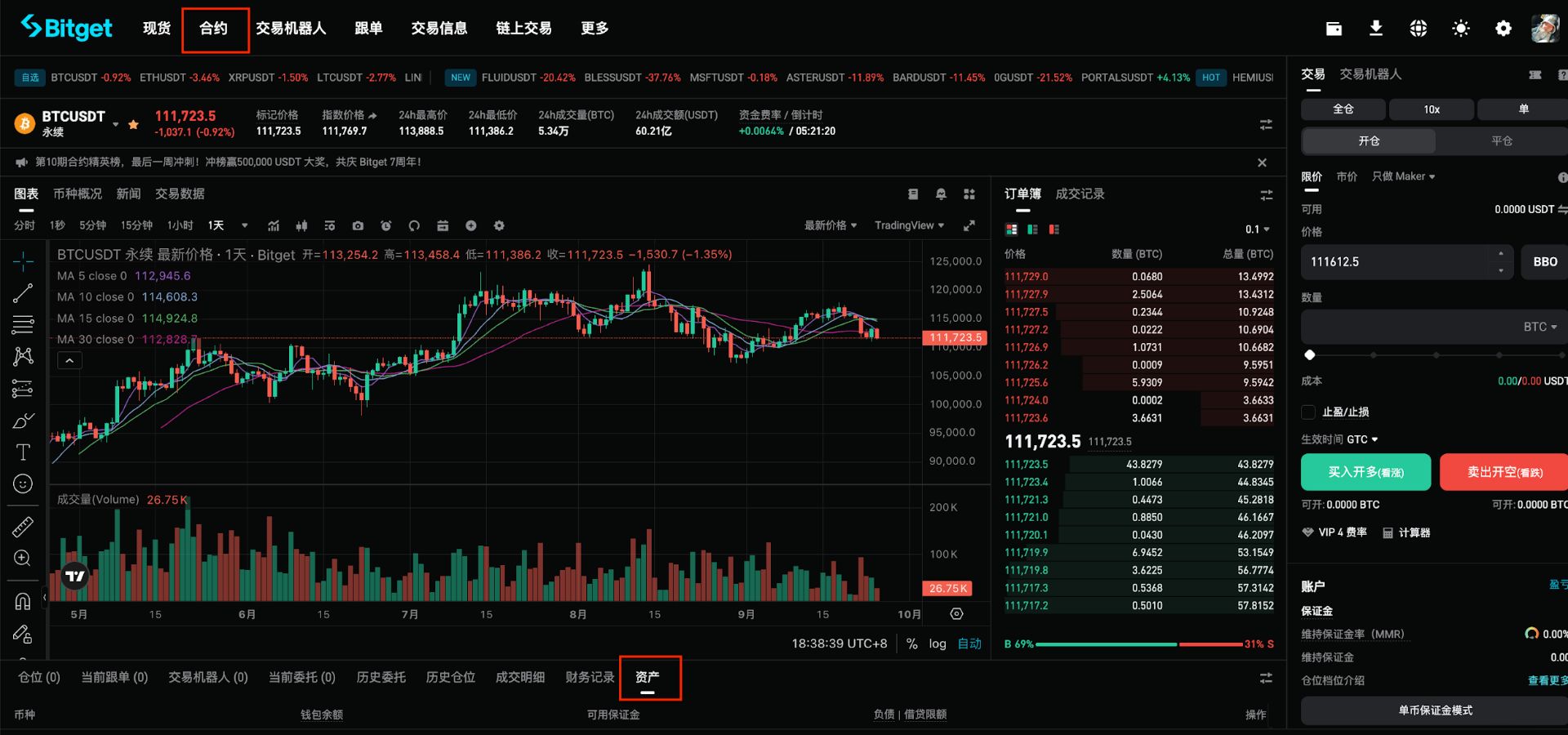The width and height of the screenshot is (1568, 735).
Task: Enable the 止盈/止损 checkbox
Action: [1308, 412]
